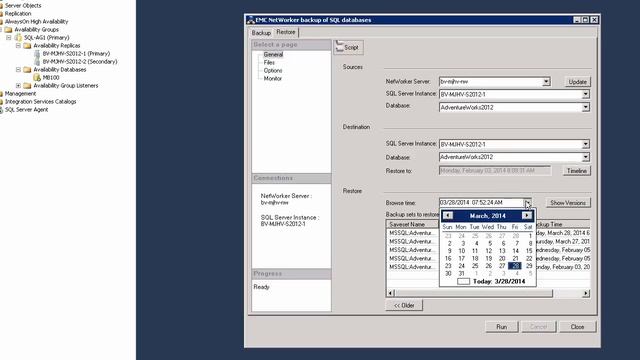Click the Availability Databases folder icon
Image resolution: width=640 pixels, height=360 pixels.
tap(27, 70)
